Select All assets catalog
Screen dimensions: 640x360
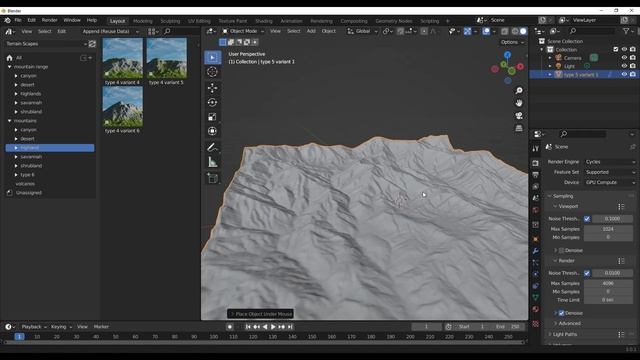pyautogui.click(x=19, y=58)
